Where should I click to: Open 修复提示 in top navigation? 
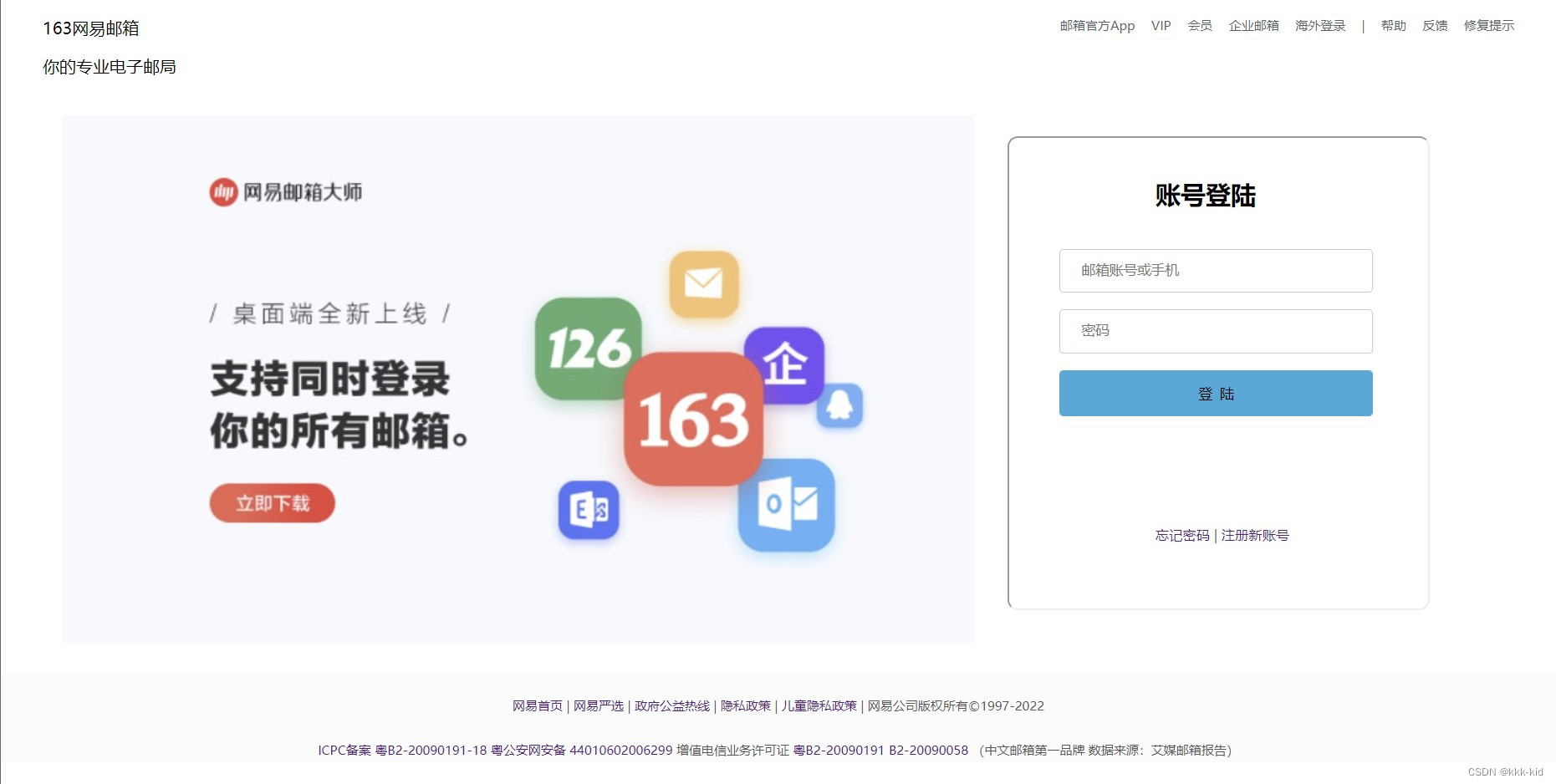(x=1489, y=26)
